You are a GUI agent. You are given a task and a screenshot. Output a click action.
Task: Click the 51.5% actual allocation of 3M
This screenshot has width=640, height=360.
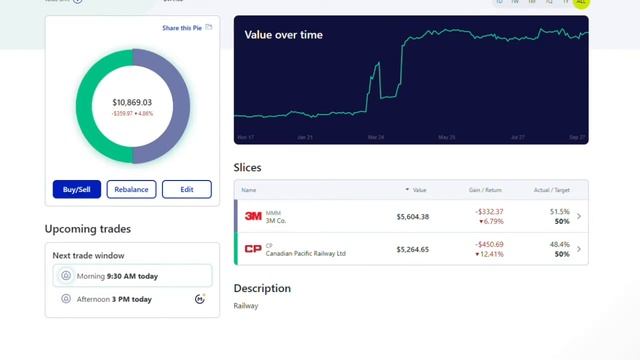[x=560, y=211]
